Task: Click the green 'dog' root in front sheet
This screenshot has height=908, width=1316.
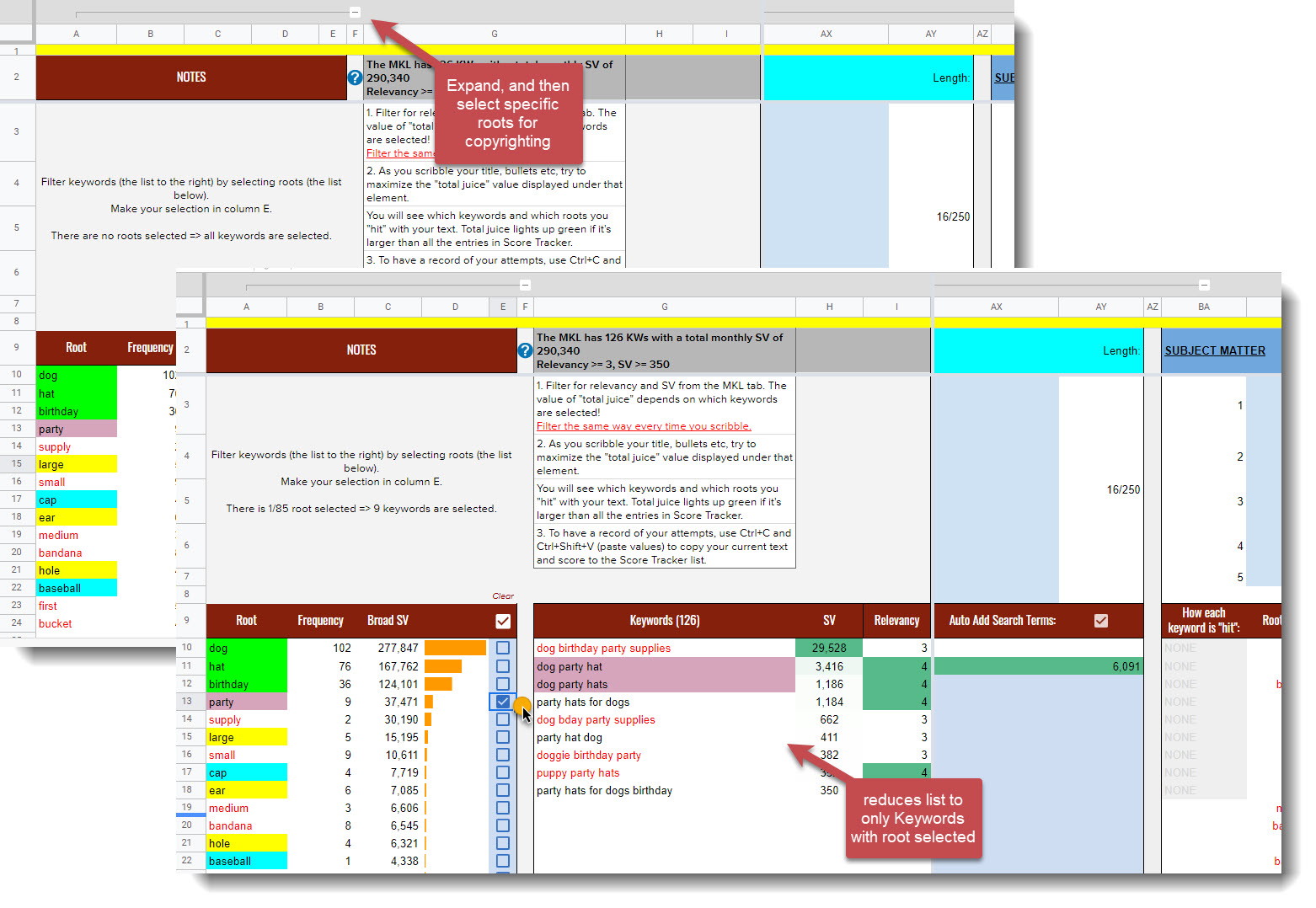Action: click(247, 648)
